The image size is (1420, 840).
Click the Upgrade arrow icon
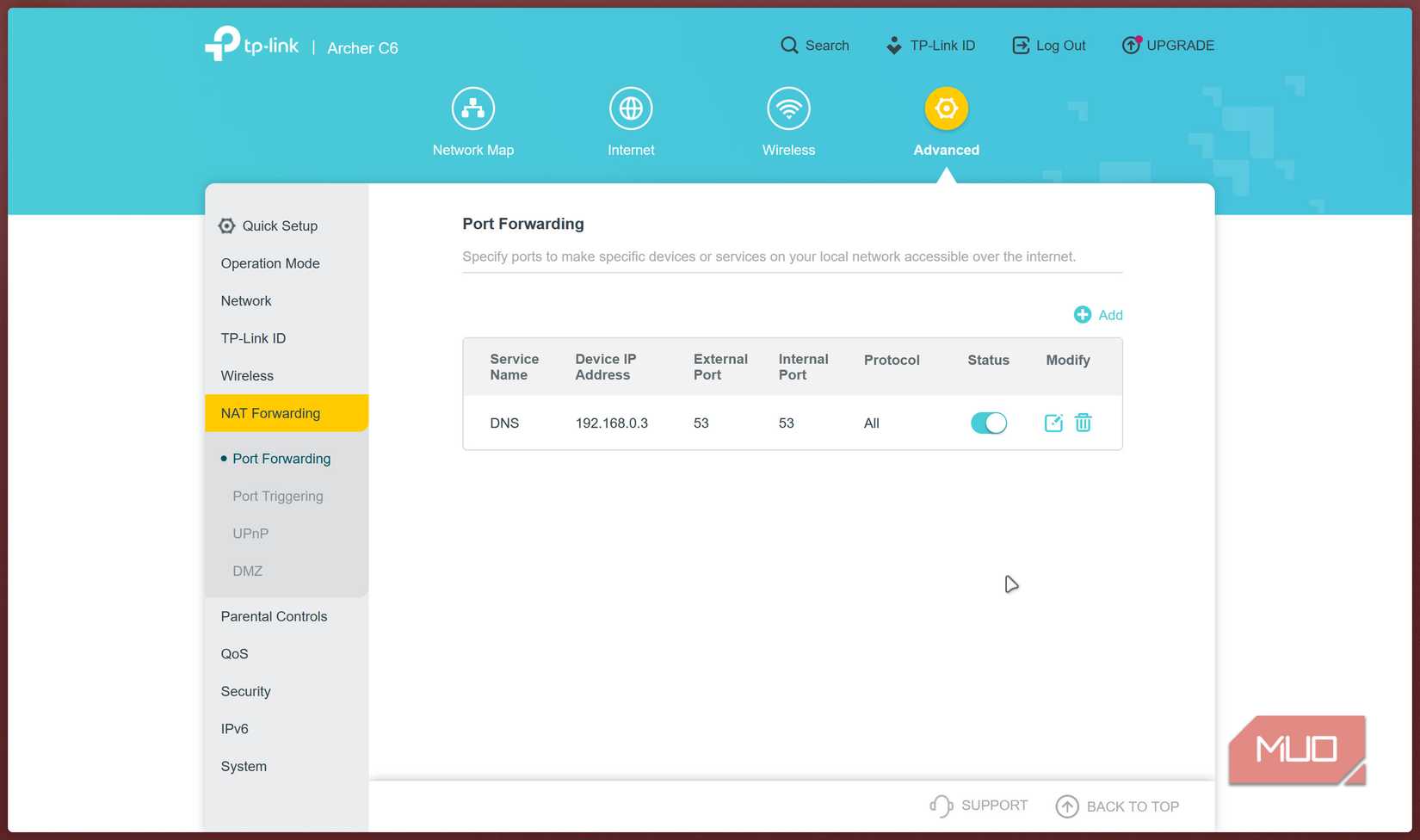coord(1131,45)
